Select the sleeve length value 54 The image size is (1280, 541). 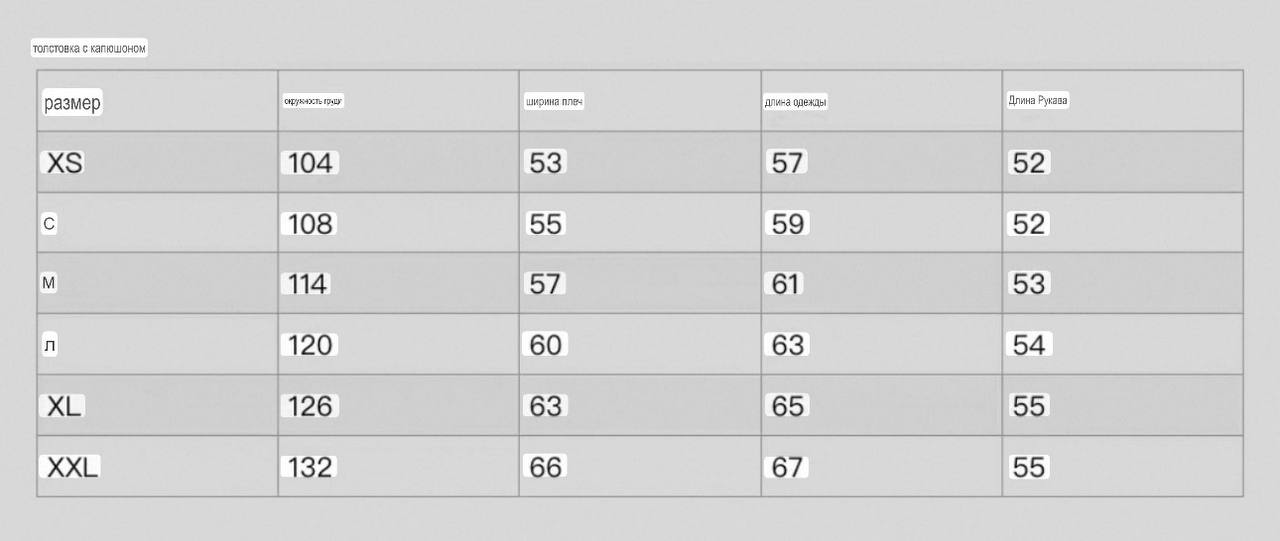(x=1029, y=345)
